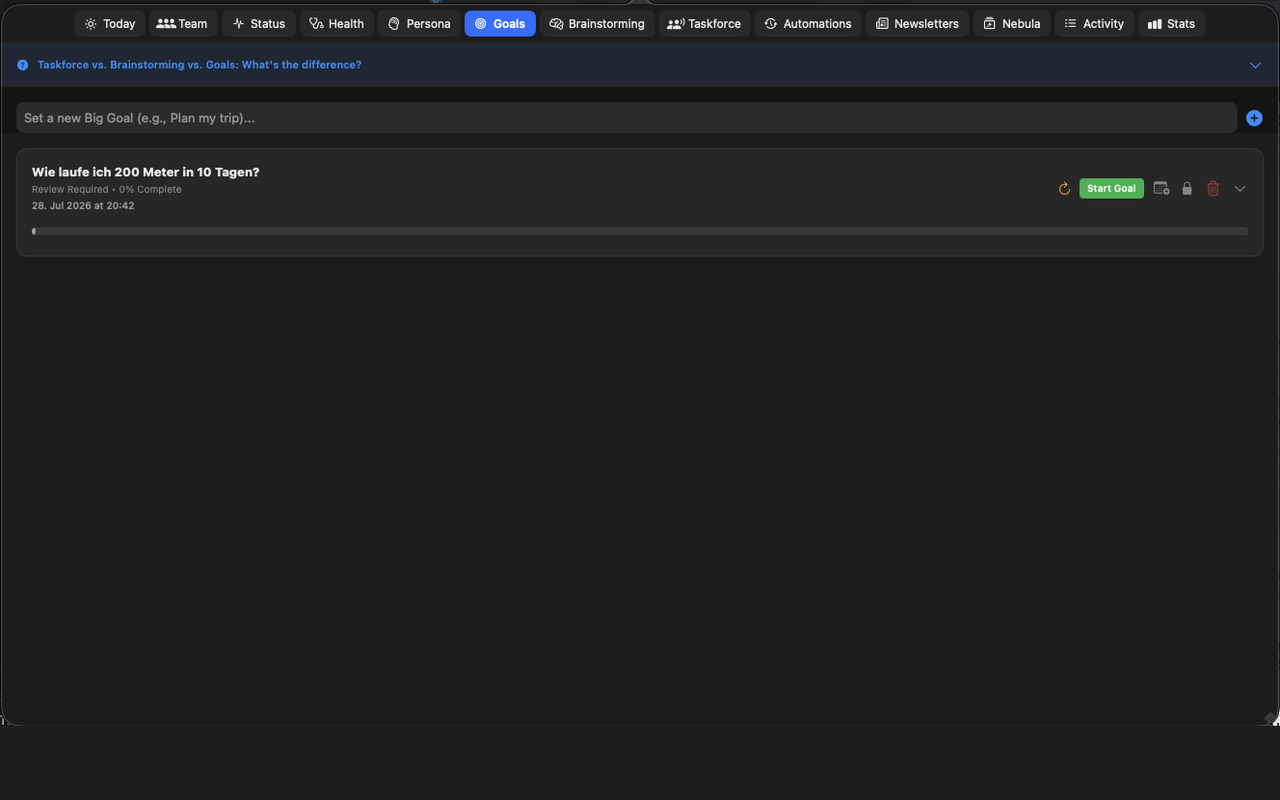Click the date "28. Jul 2026 at 20:42"
The height and width of the screenshot is (800, 1280).
(83, 206)
